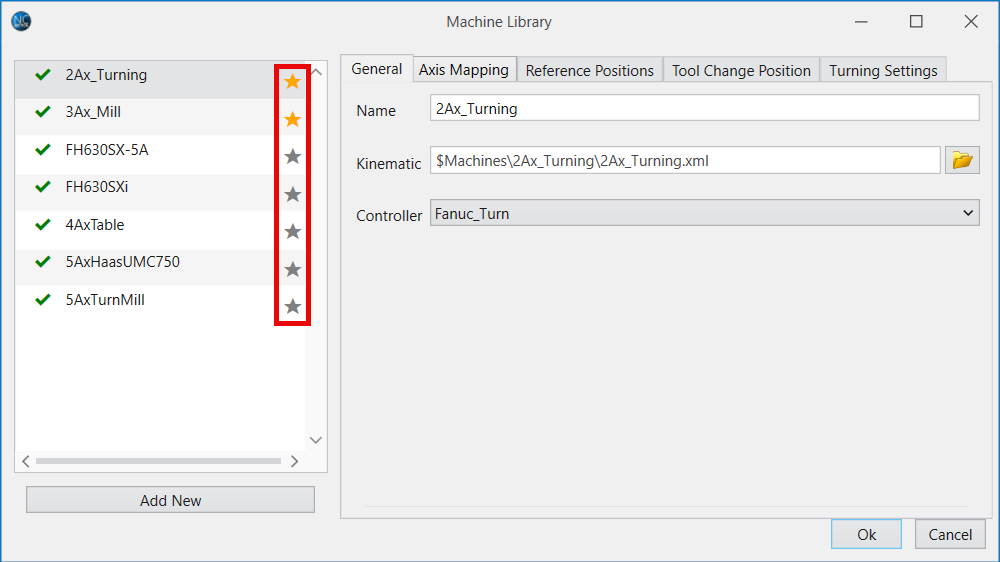The width and height of the screenshot is (1000, 562).
Task: Browse for kinematic file with folder icon
Action: coord(961,160)
